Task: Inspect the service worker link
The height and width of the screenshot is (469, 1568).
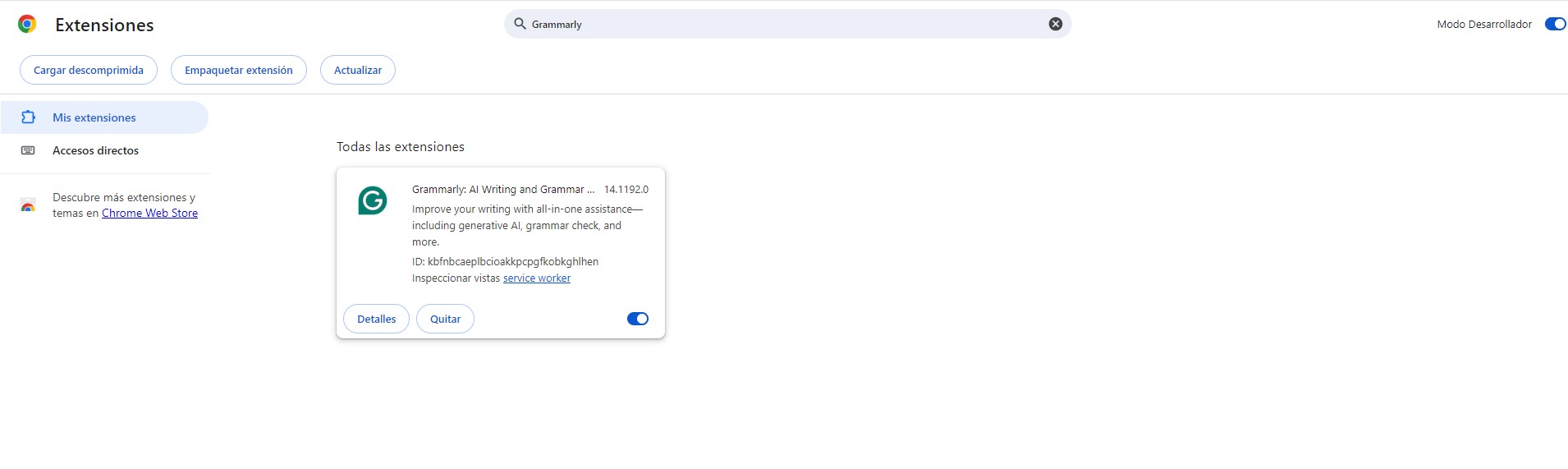Action: 537,278
